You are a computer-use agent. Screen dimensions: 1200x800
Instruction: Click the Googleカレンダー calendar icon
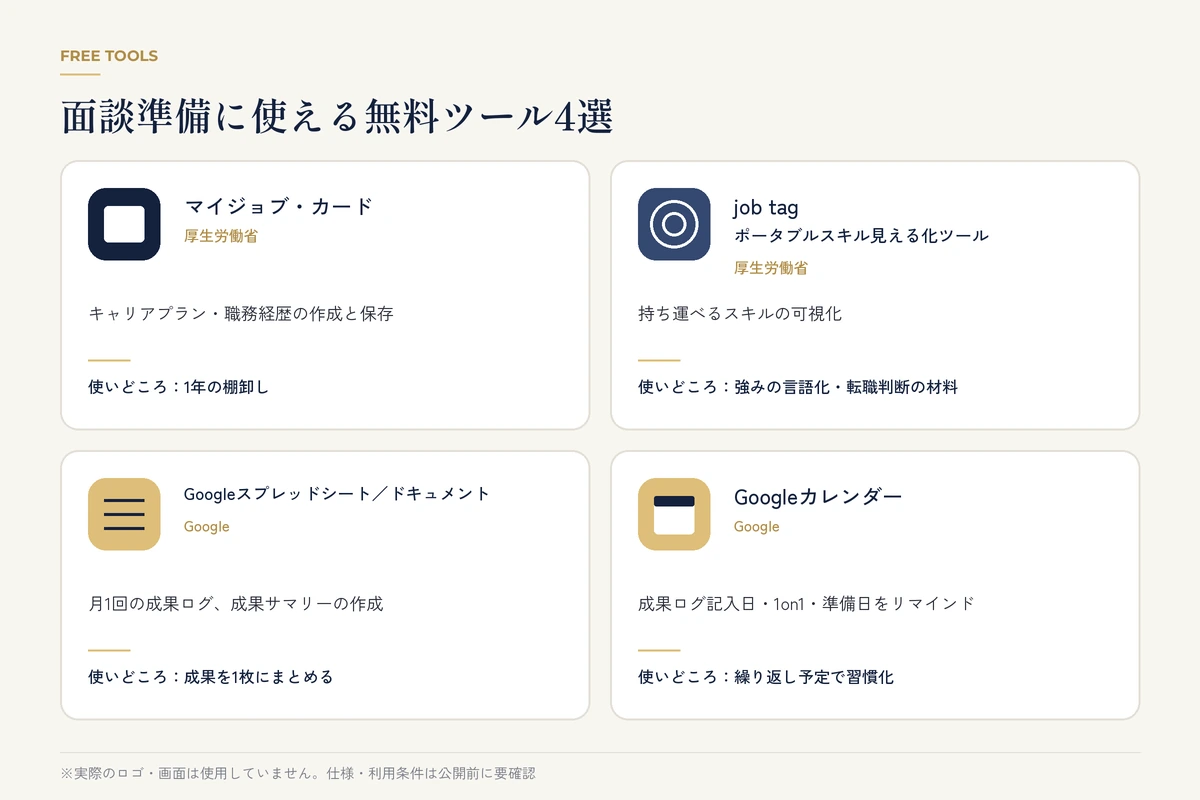(x=674, y=514)
